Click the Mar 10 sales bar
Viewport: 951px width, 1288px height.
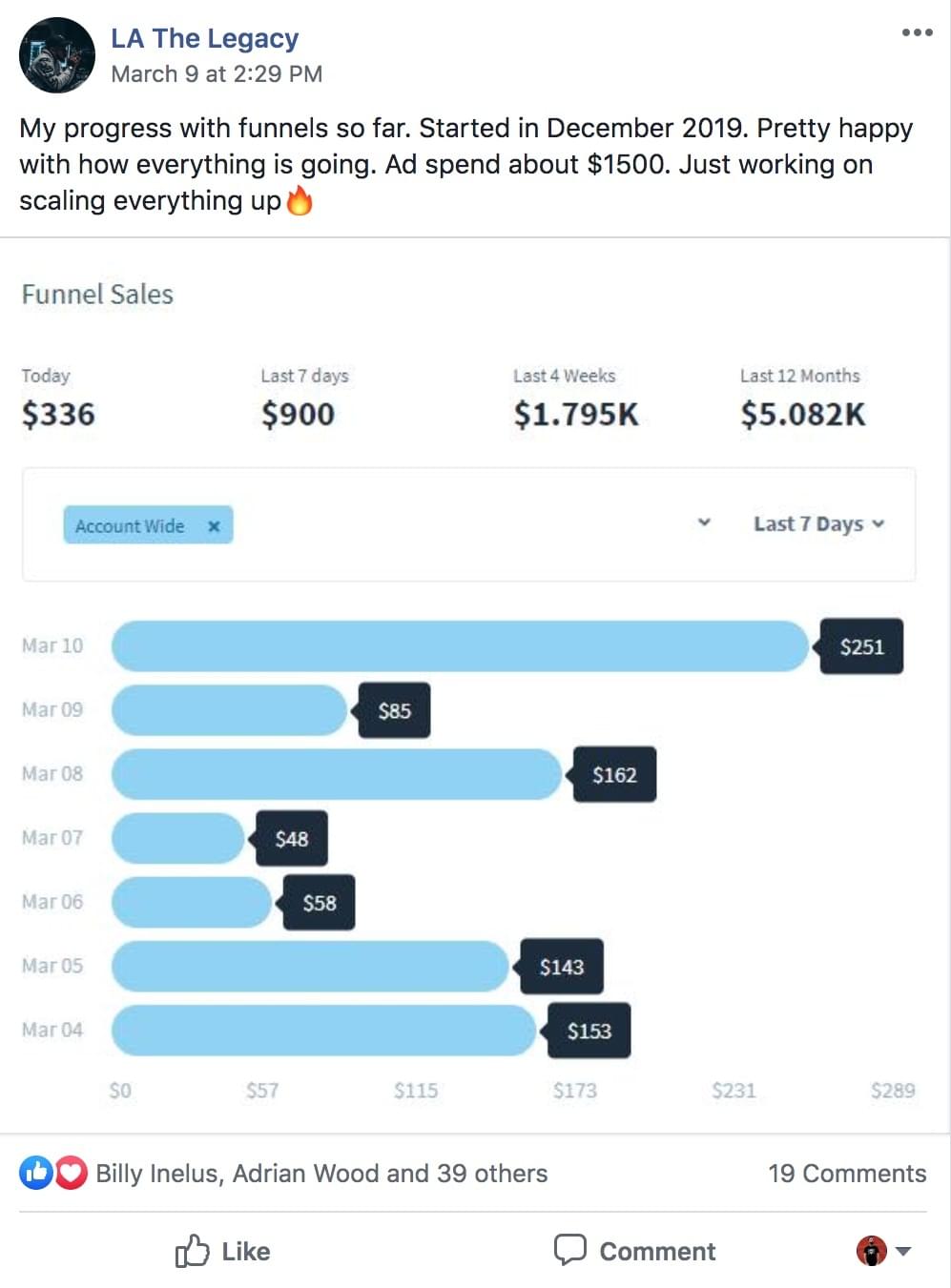(461, 646)
